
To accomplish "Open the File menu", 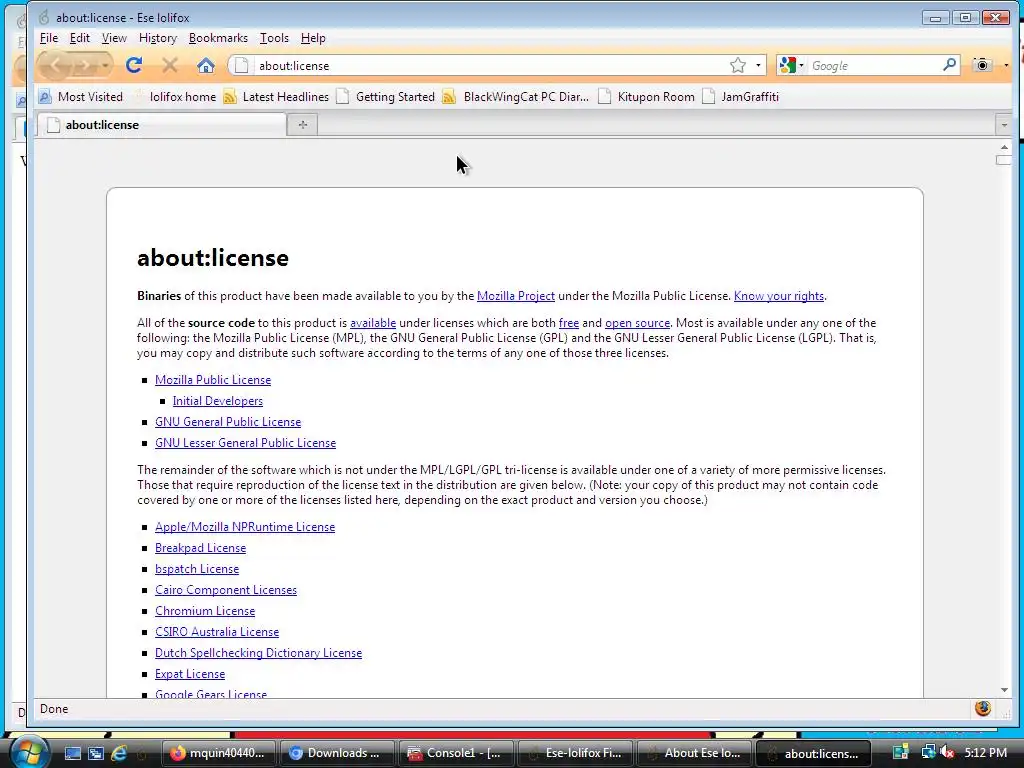I will click(x=49, y=38).
